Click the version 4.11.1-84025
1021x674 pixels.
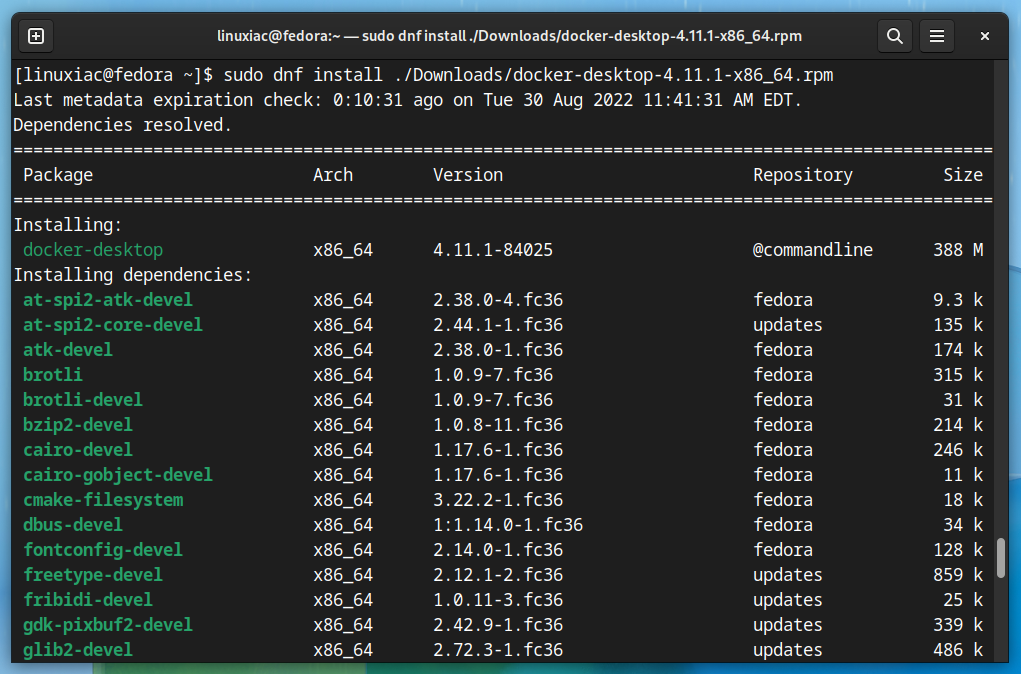[x=493, y=250]
